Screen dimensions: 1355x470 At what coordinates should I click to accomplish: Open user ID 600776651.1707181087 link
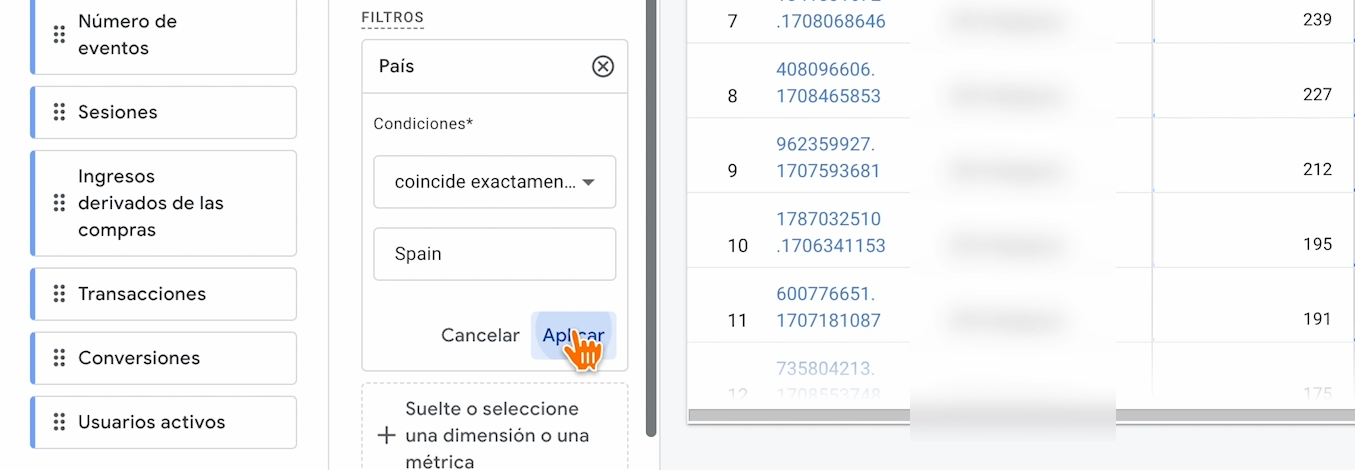(828, 307)
